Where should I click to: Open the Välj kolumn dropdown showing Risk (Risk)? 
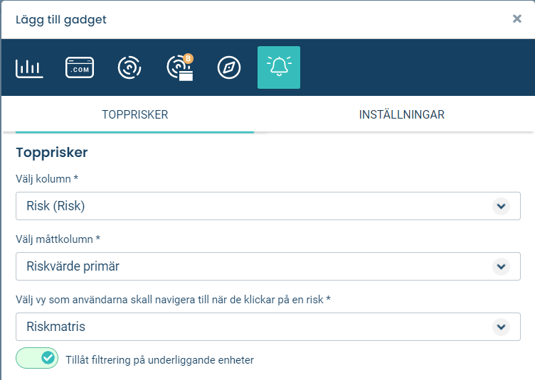(268, 206)
